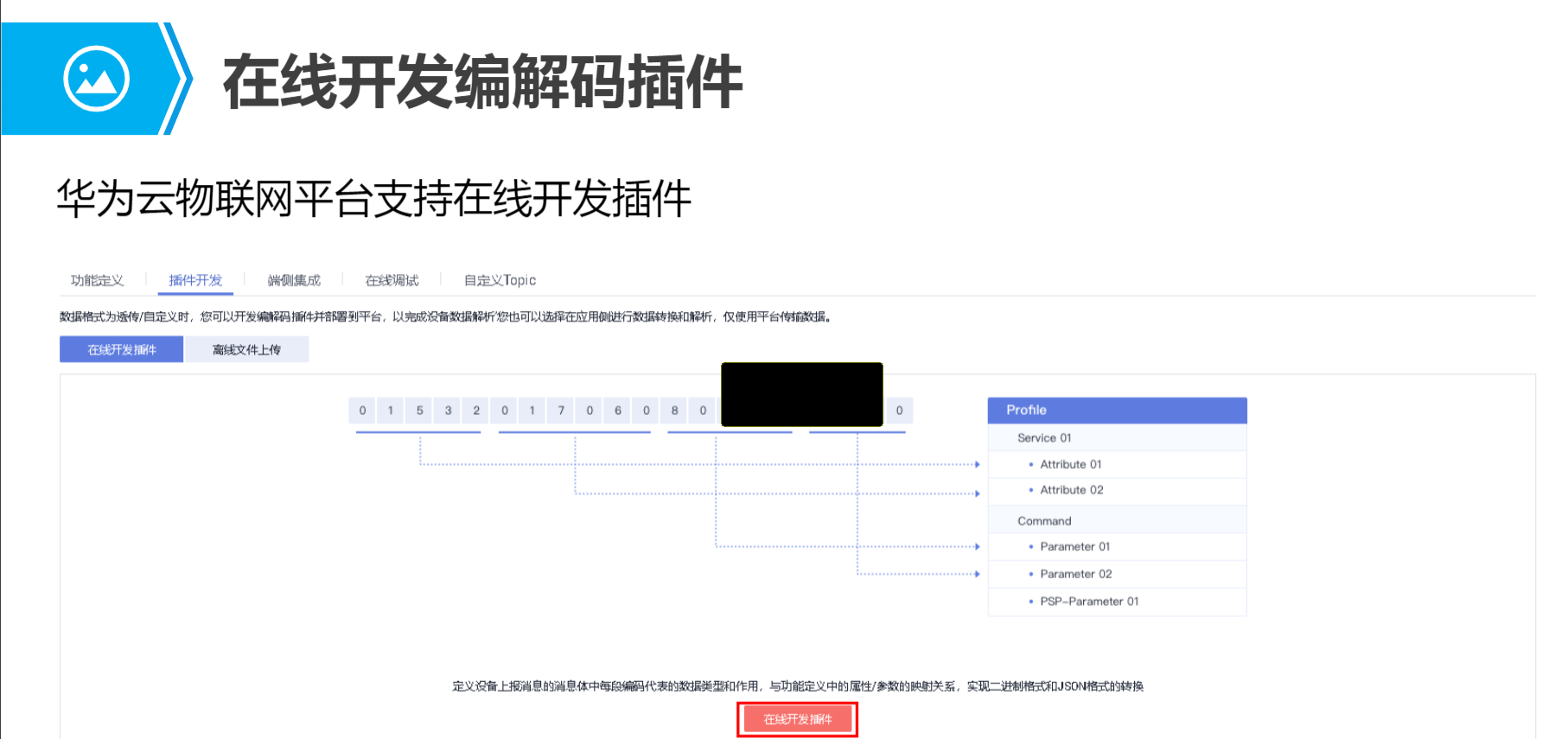Click the slide title 在线开发编解码插件
1568x739 pixels.
click(x=482, y=81)
